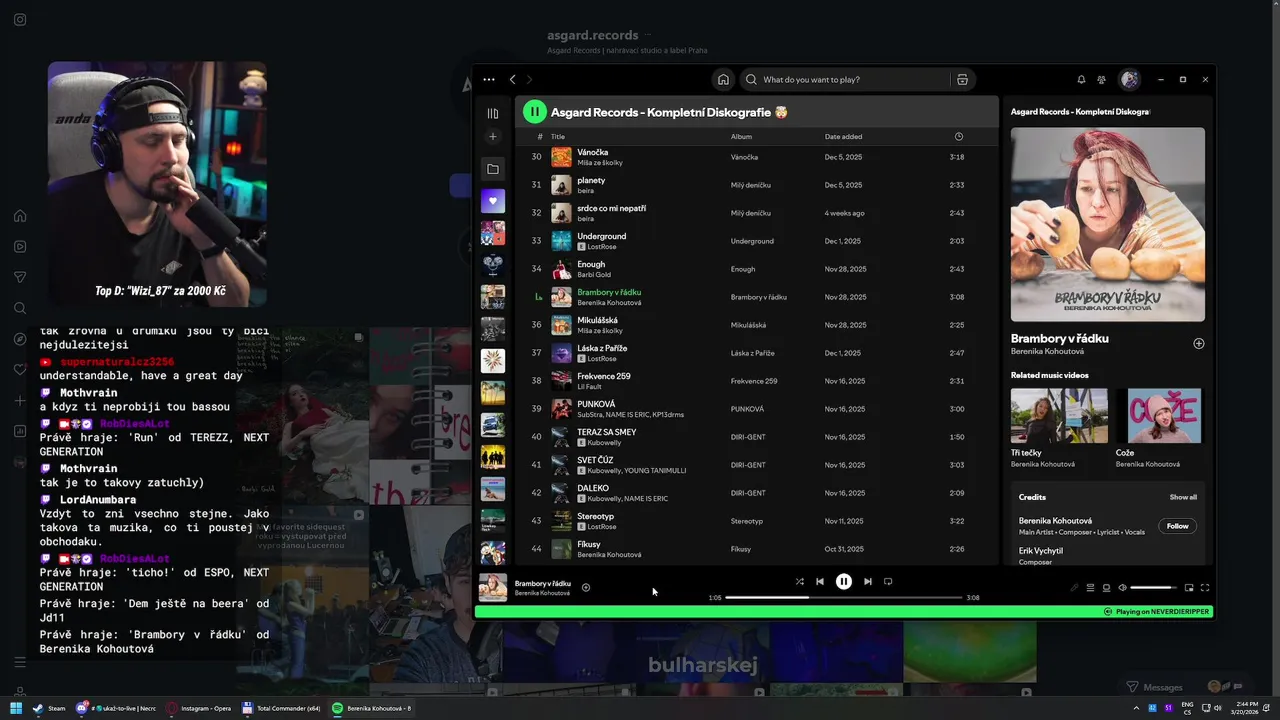
Task: Seek within the song progress bar
Action: click(x=844, y=597)
